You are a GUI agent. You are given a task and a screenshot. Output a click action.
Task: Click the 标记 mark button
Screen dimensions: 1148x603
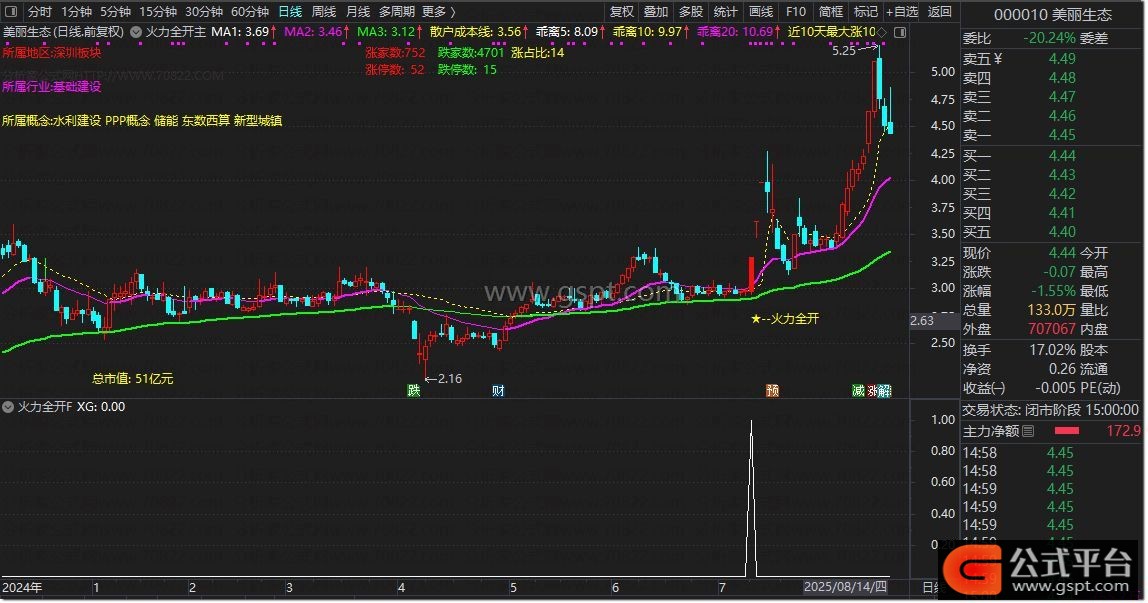(x=866, y=12)
